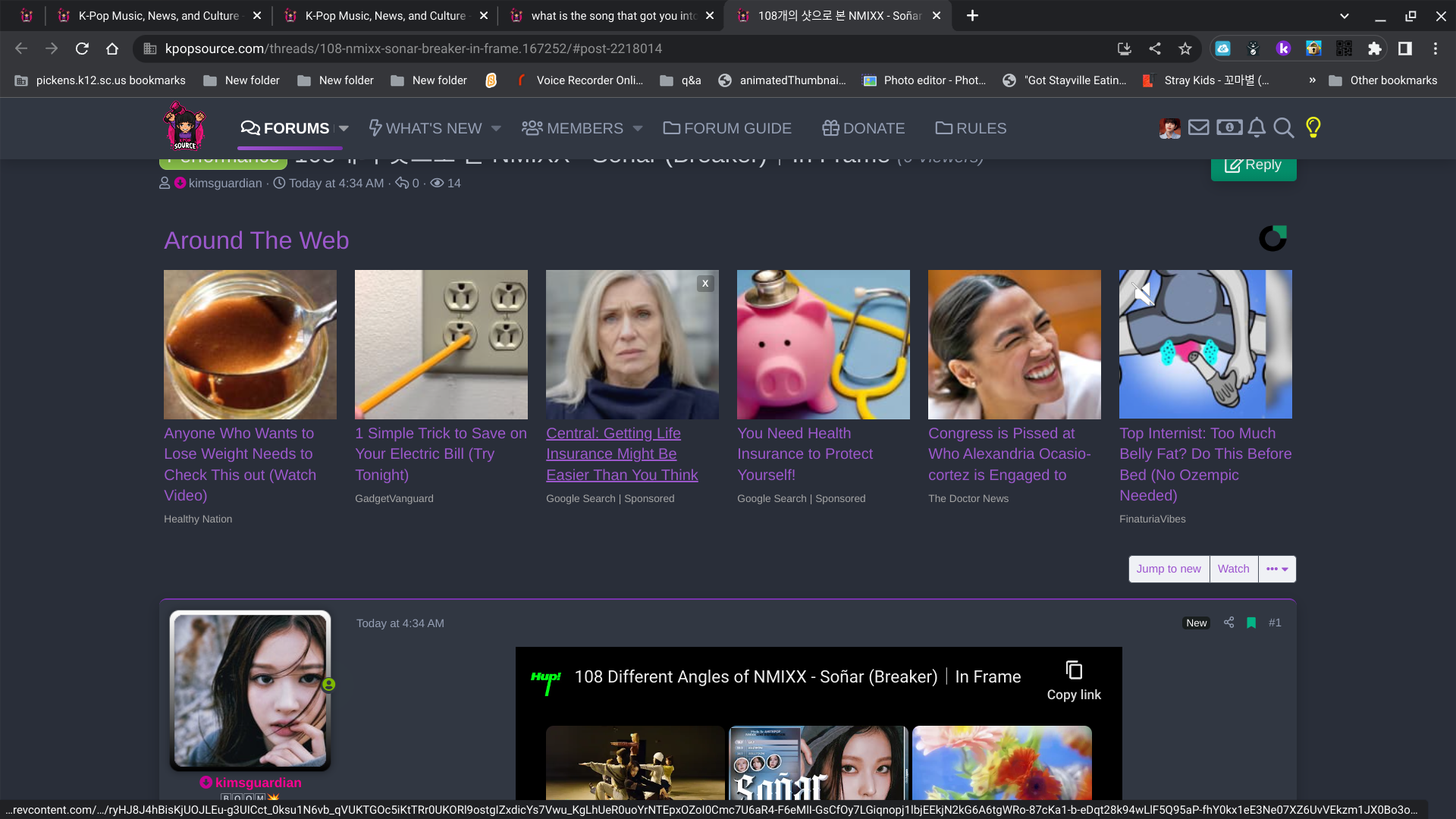Open the Chrome three-dot menu
The height and width of the screenshot is (819, 1456).
click(x=1436, y=49)
